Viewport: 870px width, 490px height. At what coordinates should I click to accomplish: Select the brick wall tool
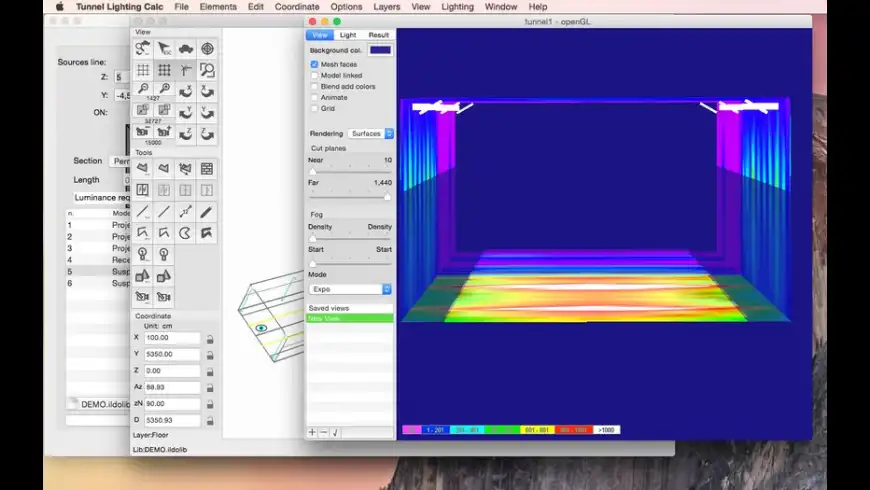point(207,169)
